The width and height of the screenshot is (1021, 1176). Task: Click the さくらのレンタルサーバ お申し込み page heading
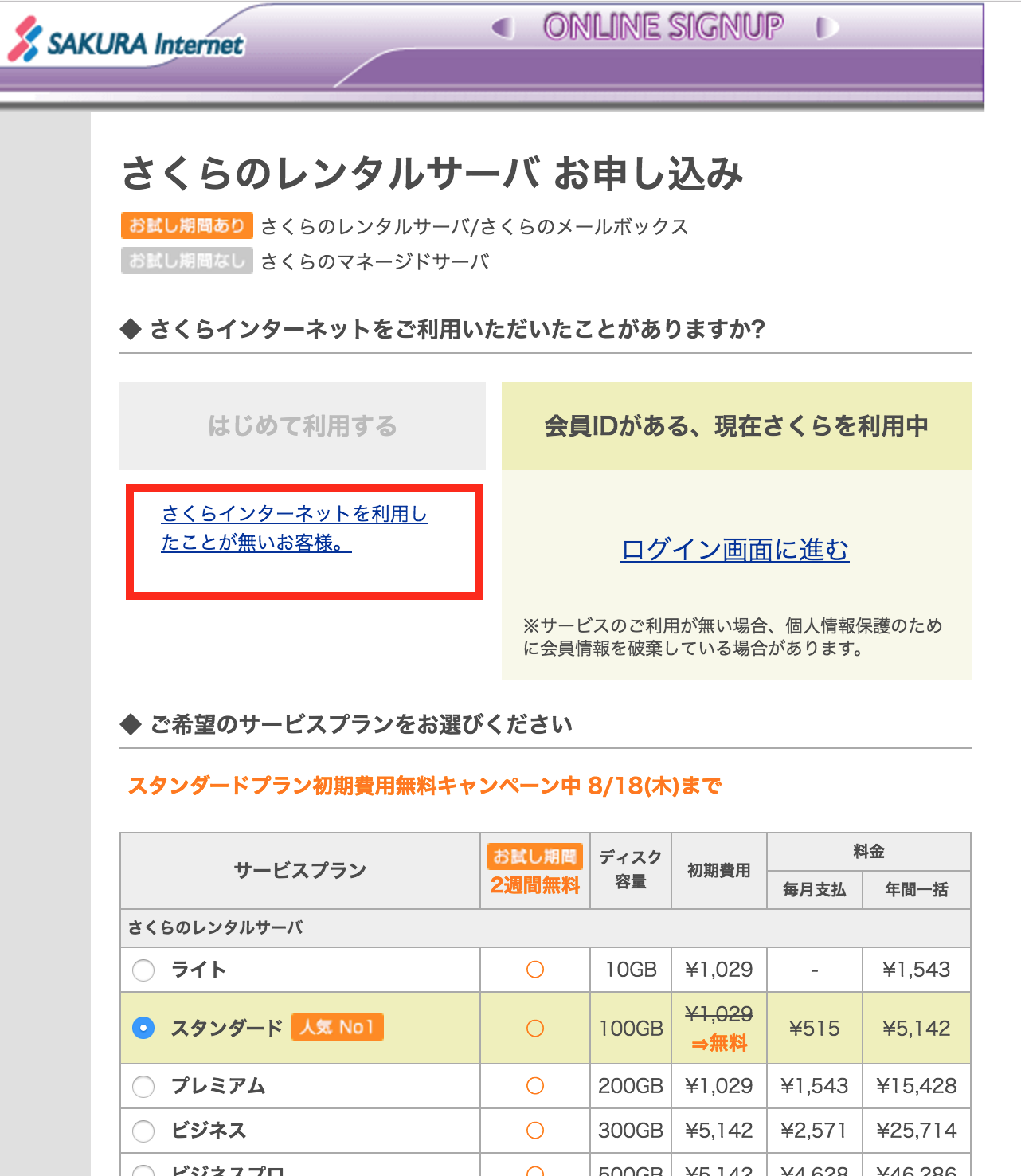tap(432, 174)
